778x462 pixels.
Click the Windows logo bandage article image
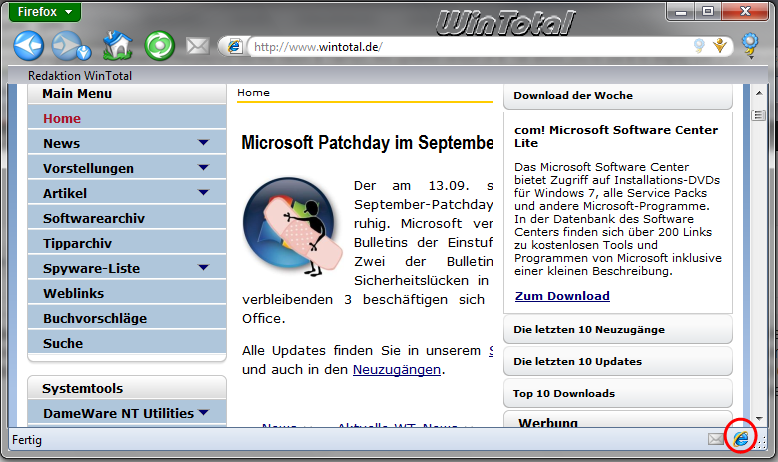pos(293,226)
